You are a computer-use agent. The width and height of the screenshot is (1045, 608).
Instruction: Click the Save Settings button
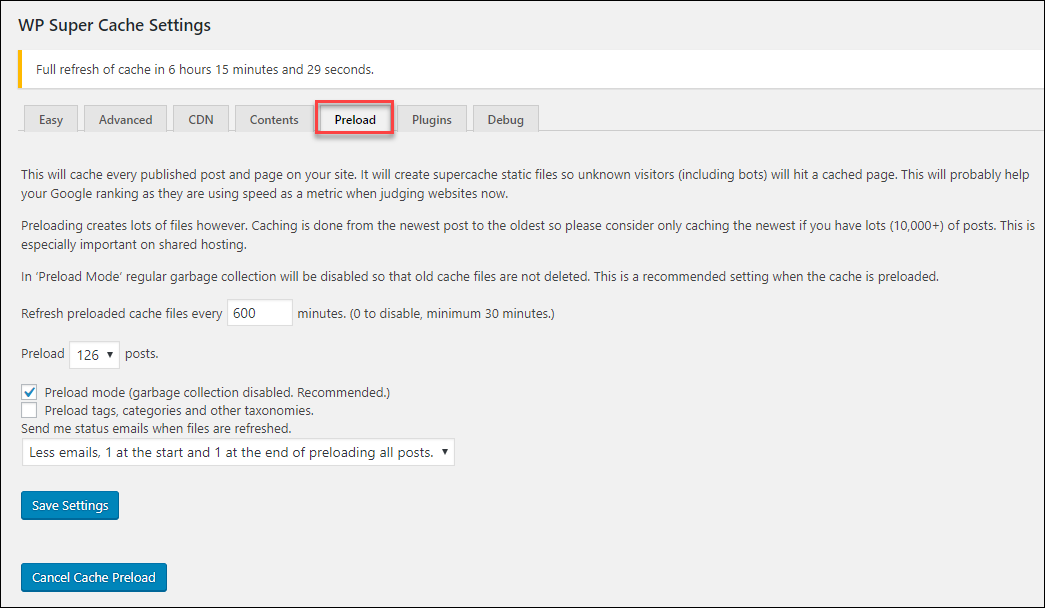tap(70, 505)
